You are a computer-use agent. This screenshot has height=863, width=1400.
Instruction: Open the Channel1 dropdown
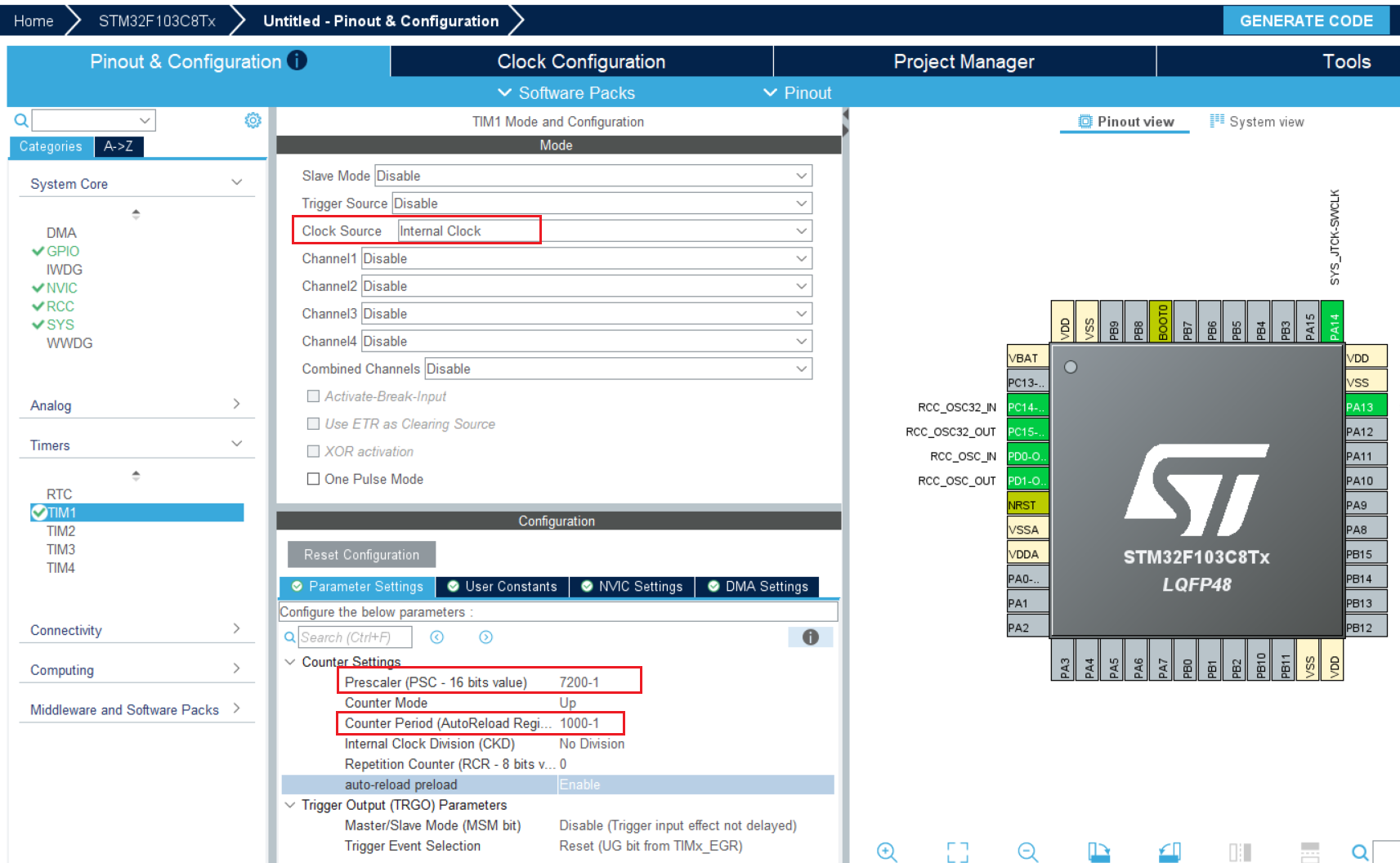(x=586, y=258)
